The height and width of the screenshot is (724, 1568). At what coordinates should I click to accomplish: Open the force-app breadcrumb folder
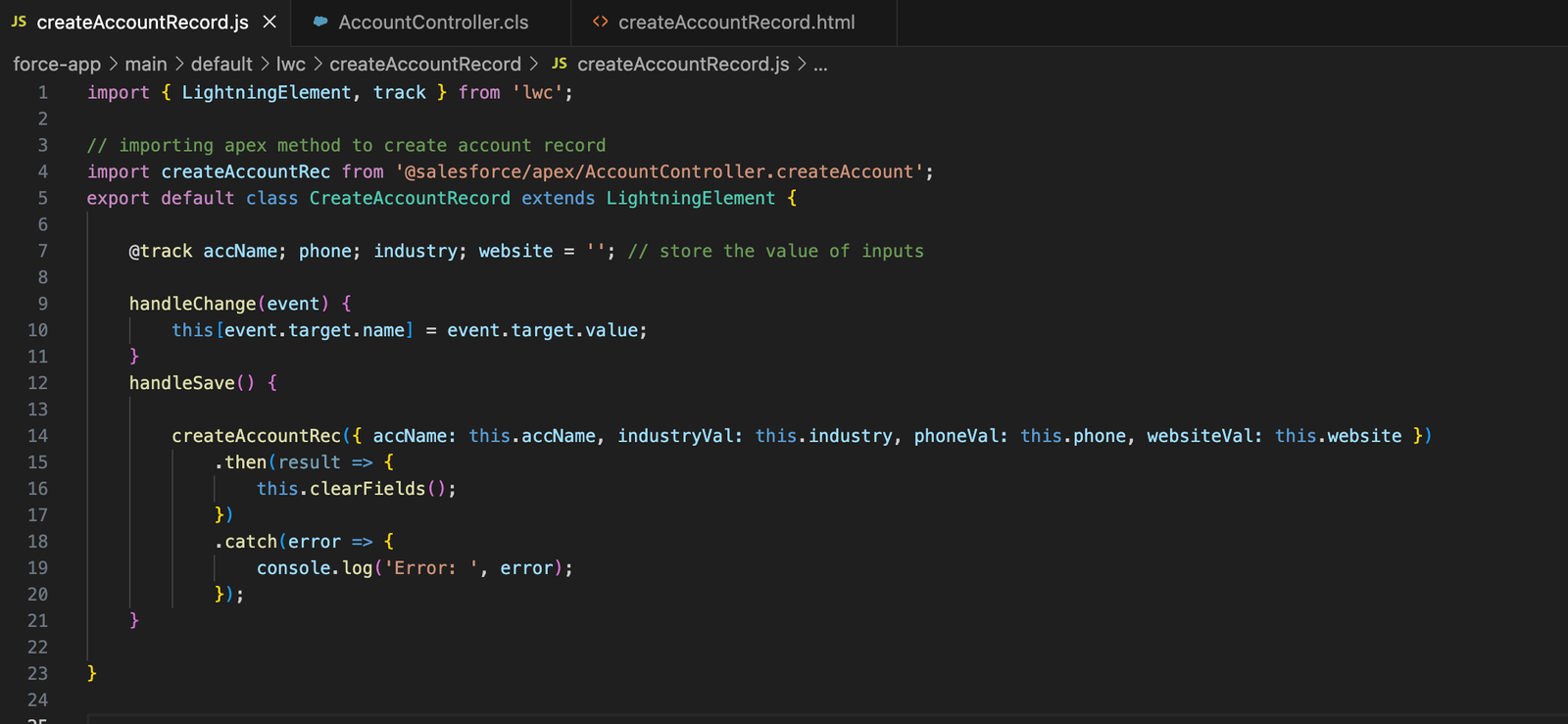57,64
